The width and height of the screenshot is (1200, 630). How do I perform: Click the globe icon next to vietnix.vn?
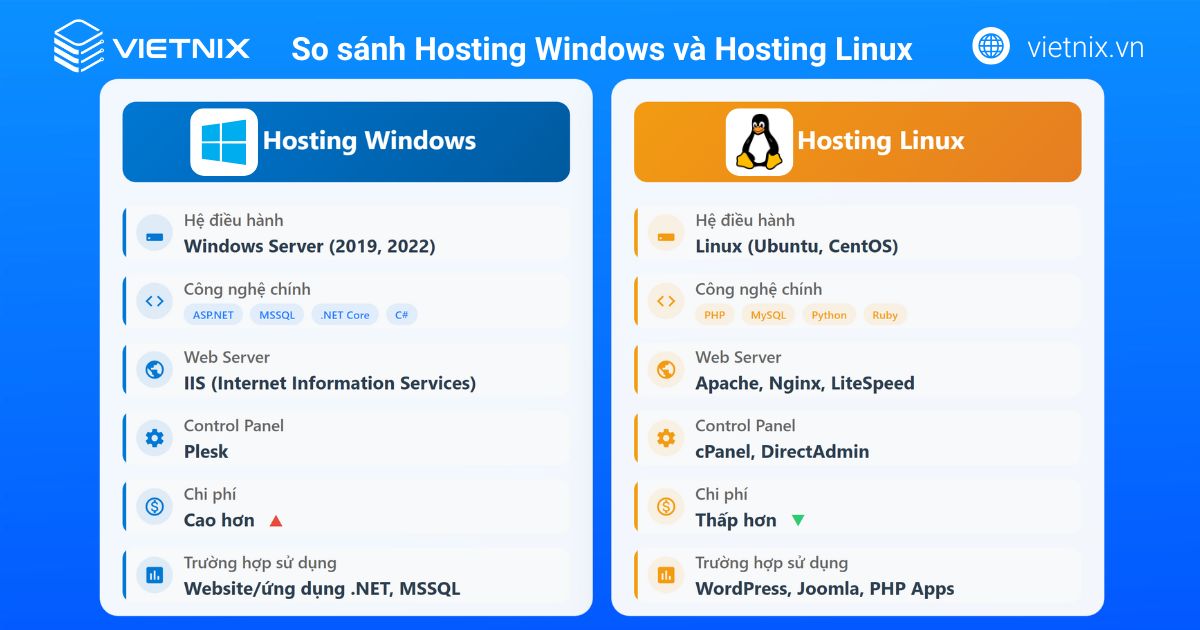(991, 45)
